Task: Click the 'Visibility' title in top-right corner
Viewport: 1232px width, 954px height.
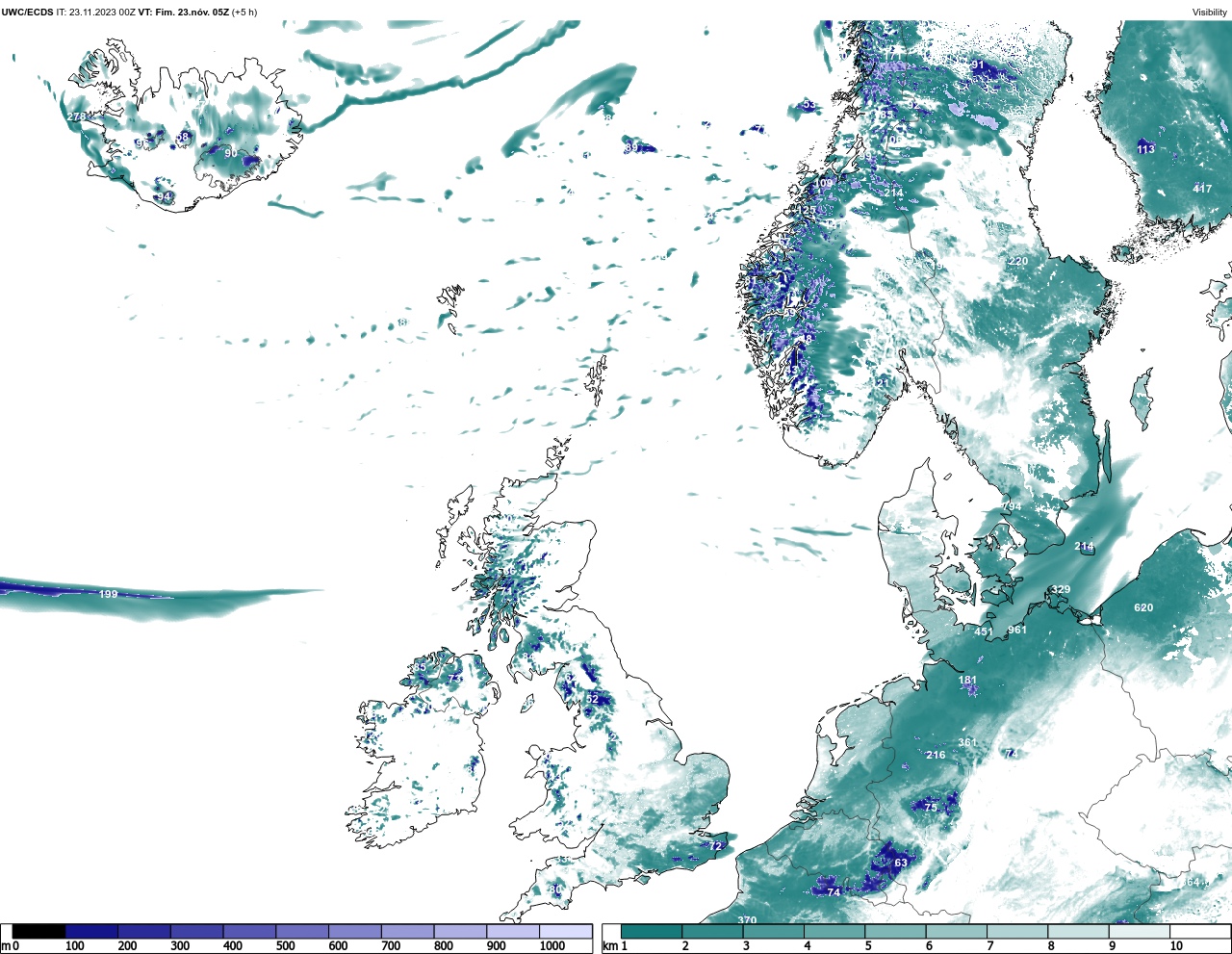Action: click(x=1210, y=13)
